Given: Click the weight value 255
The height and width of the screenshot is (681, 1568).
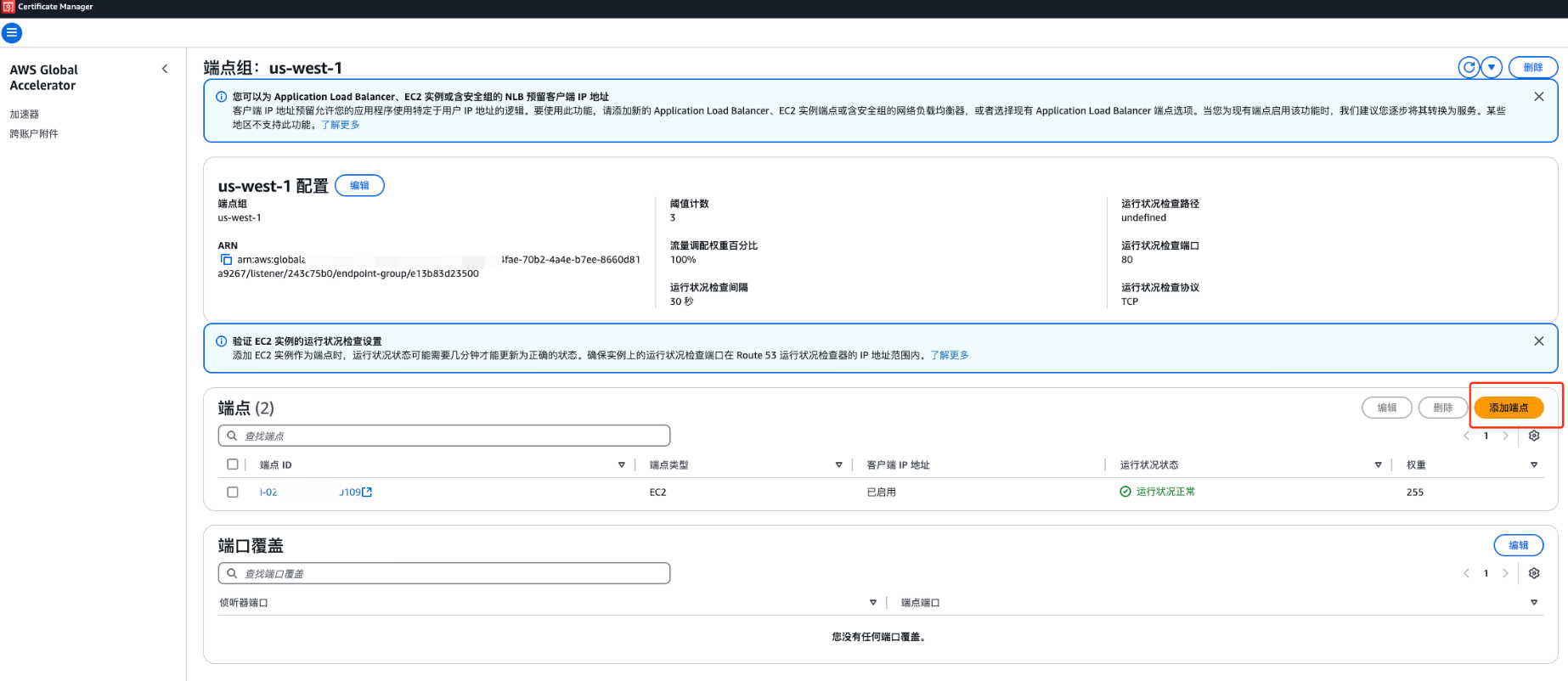Looking at the screenshot, I should 1415,492.
